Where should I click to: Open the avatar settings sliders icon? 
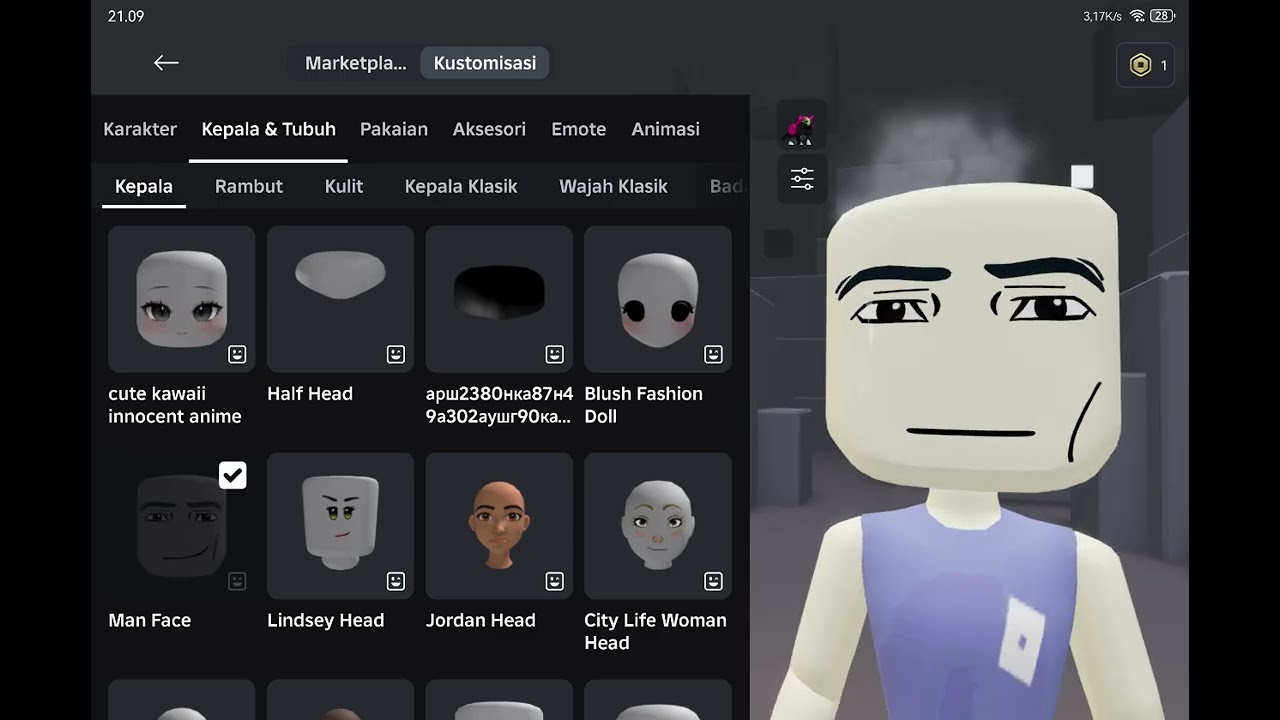[x=802, y=179]
